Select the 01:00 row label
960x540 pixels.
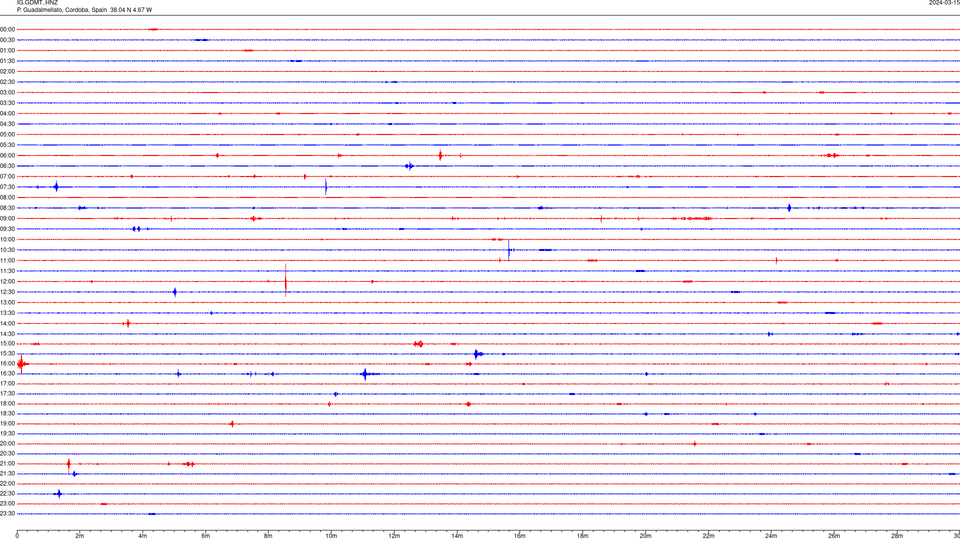[7, 50]
